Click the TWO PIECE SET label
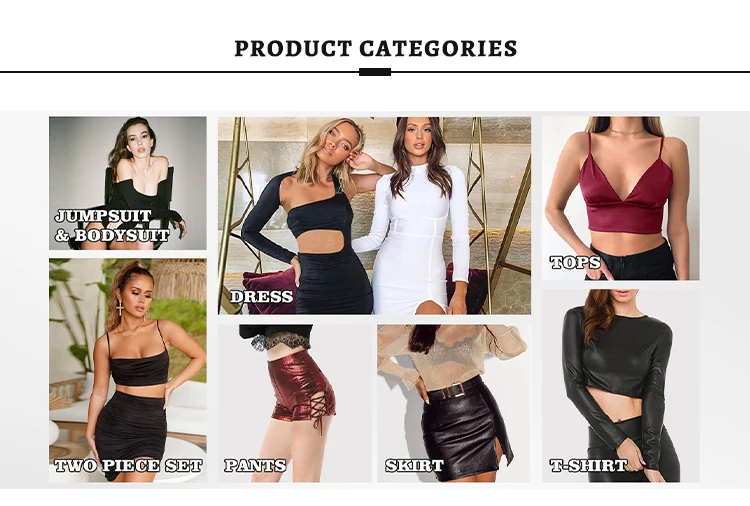 point(129,465)
